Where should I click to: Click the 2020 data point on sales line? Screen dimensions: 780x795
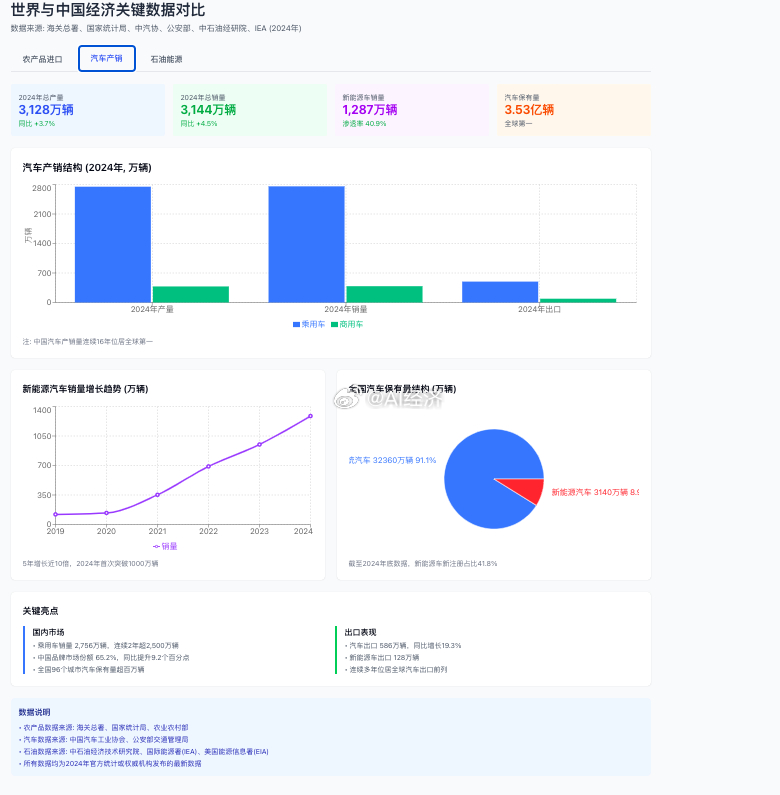click(x=107, y=513)
